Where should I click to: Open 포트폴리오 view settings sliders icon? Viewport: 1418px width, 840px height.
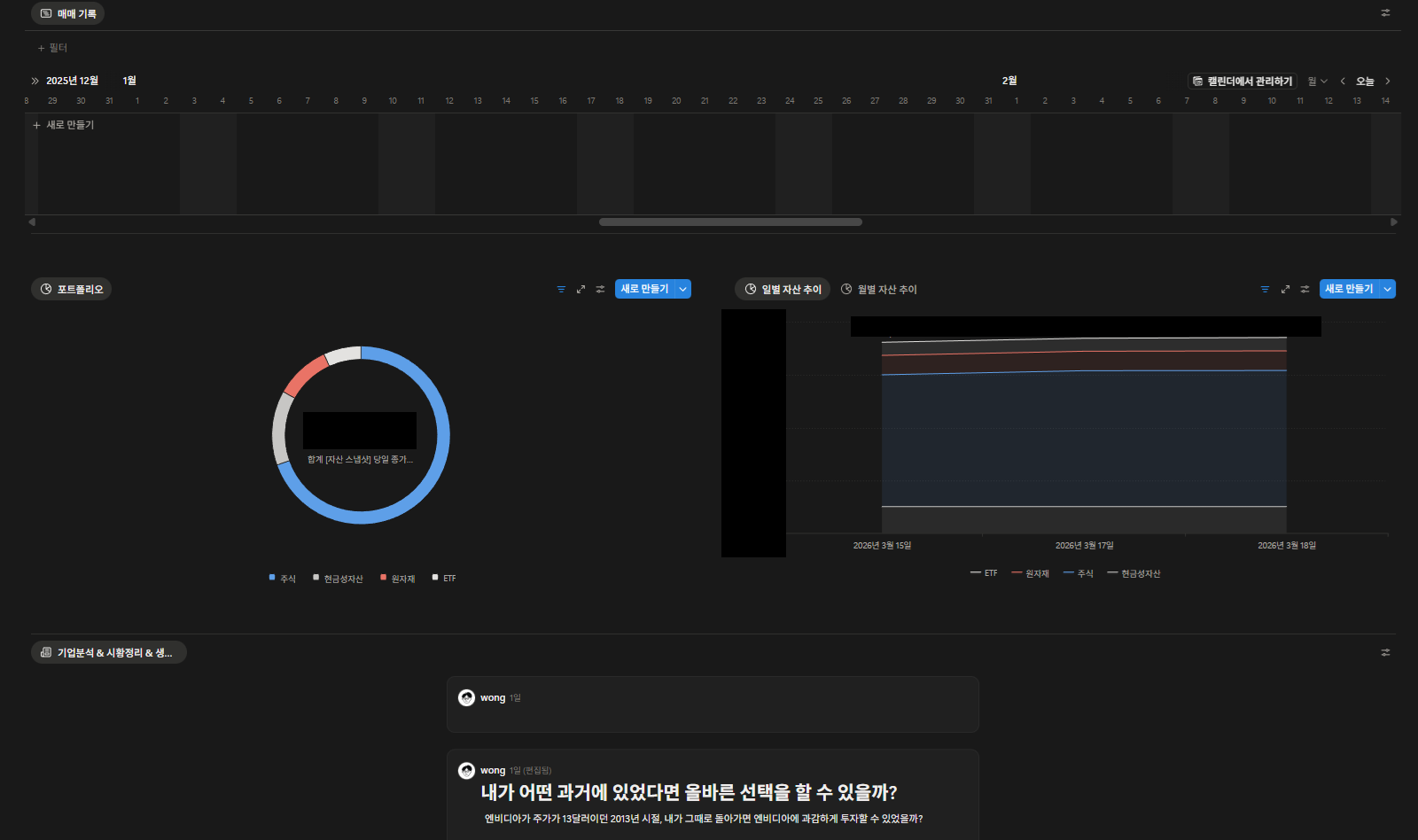600,290
